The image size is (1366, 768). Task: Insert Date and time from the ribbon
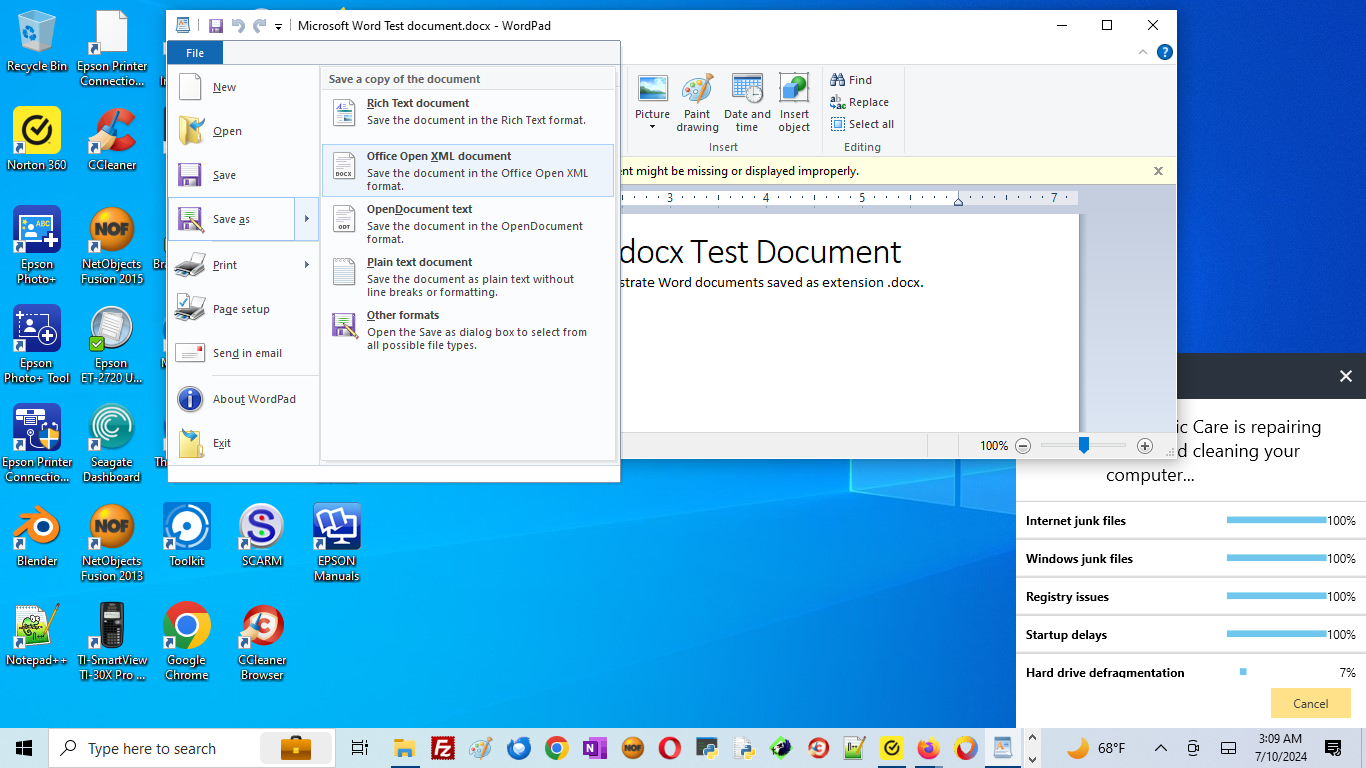pos(747,90)
